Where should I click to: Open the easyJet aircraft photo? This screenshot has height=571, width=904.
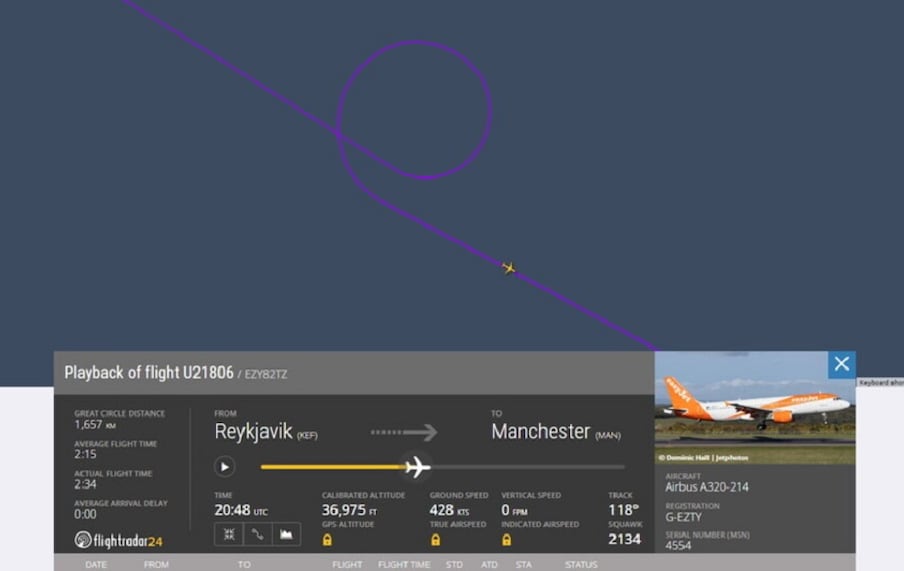[x=755, y=407]
